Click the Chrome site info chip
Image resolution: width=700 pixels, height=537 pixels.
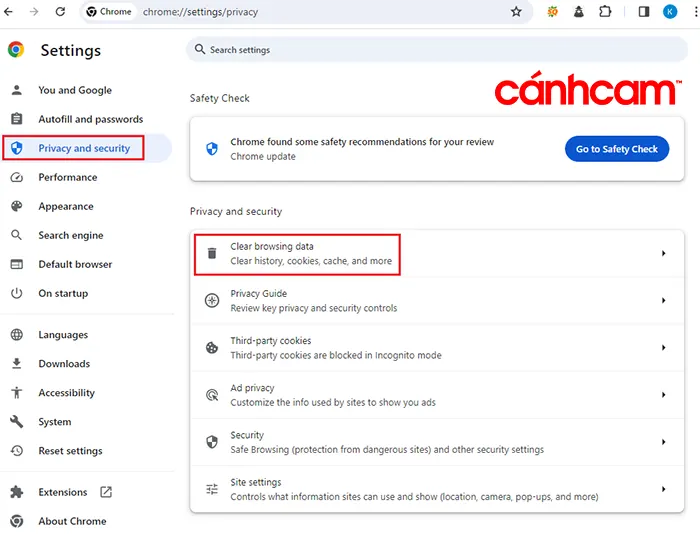coord(109,12)
